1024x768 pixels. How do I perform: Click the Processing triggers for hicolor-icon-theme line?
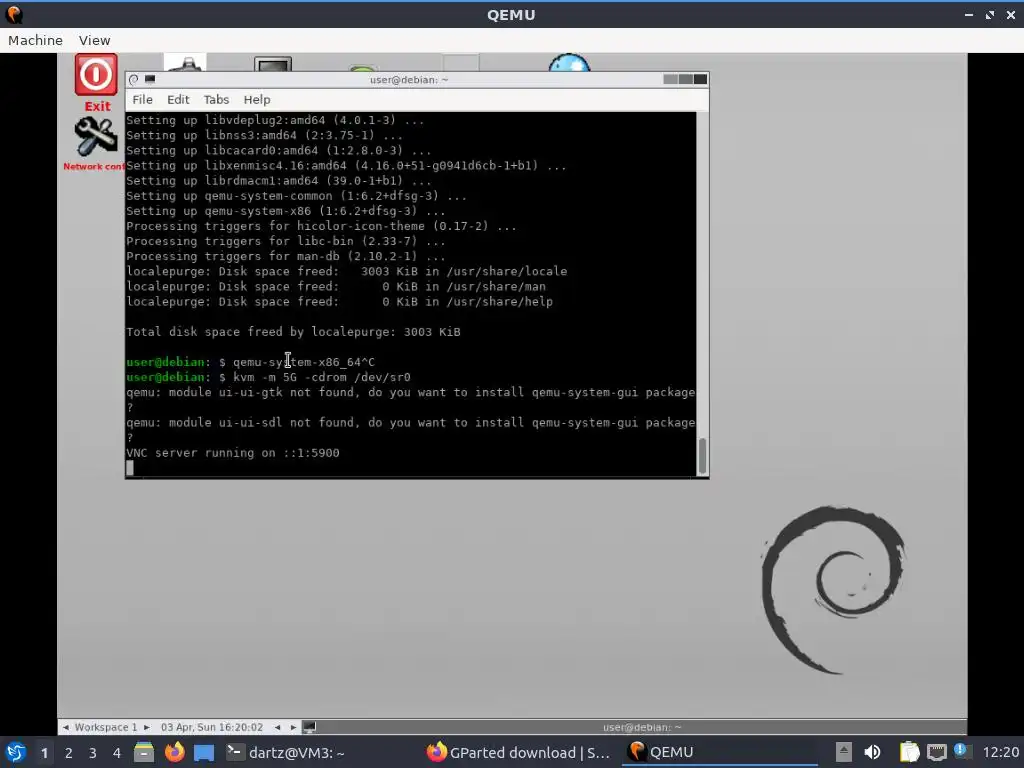pyautogui.click(x=321, y=226)
